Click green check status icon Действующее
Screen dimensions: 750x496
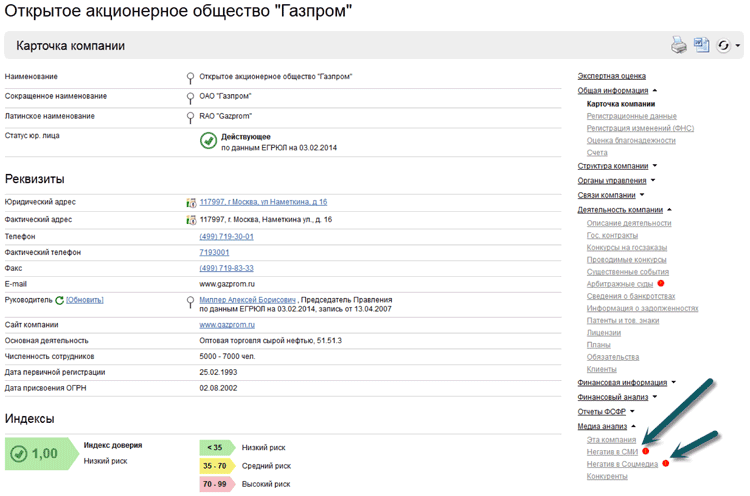coord(208,141)
